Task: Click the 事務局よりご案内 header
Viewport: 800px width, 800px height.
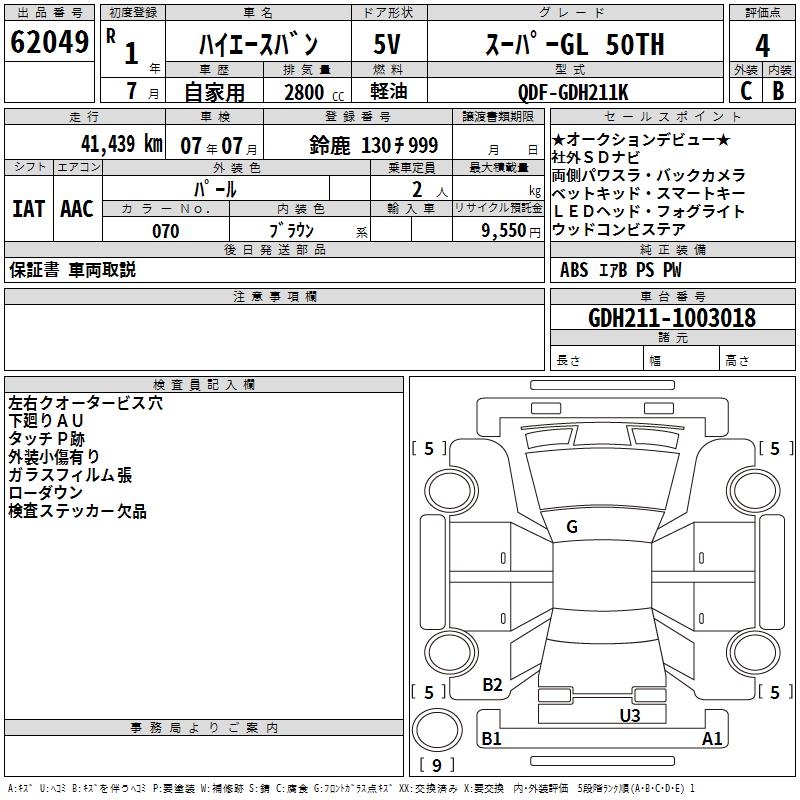Action: click(x=204, y=728)
